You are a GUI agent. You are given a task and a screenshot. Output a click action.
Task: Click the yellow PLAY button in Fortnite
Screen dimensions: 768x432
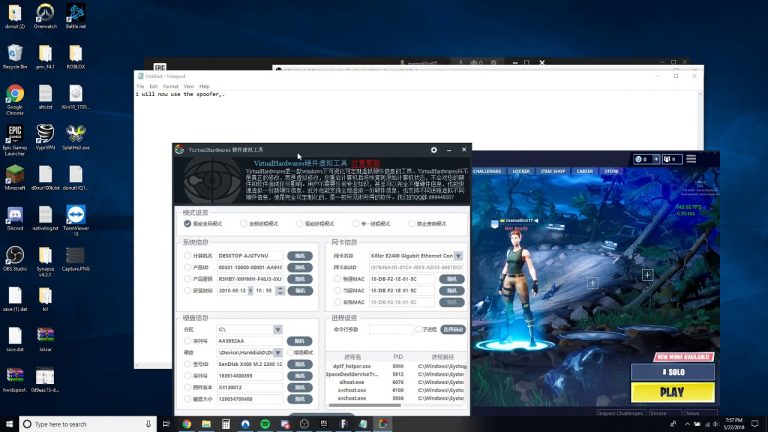(672, 392)
